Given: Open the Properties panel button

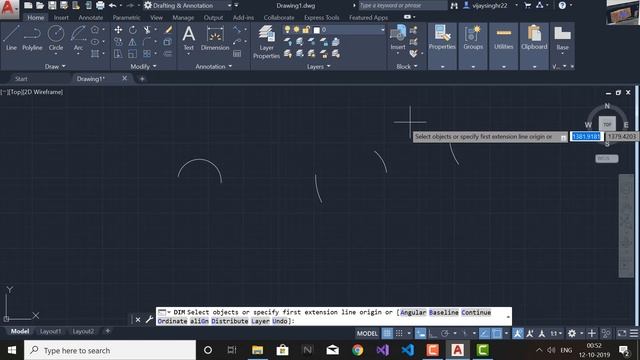Looking at the screenshot, I should 442,46.
